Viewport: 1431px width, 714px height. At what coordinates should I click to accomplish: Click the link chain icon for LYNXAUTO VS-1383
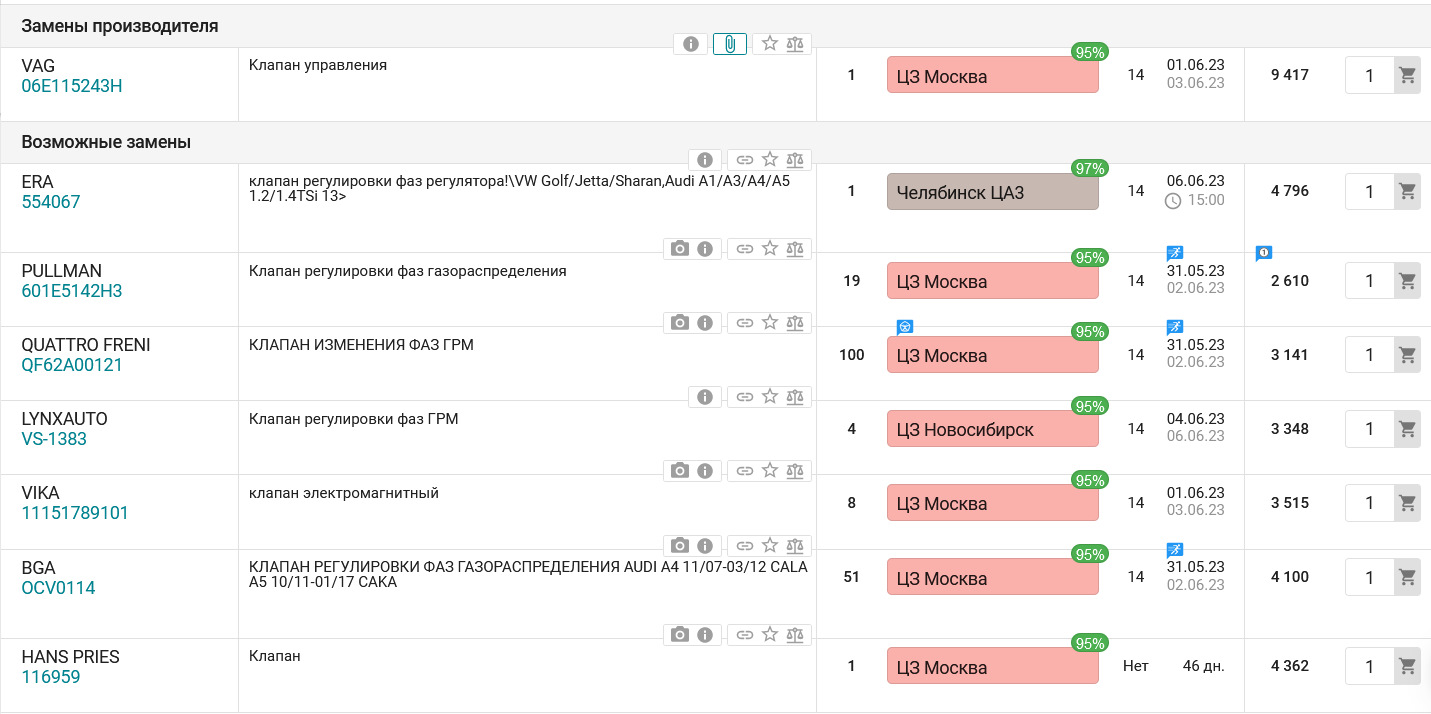pyautogui.click(x=745, y=397)
